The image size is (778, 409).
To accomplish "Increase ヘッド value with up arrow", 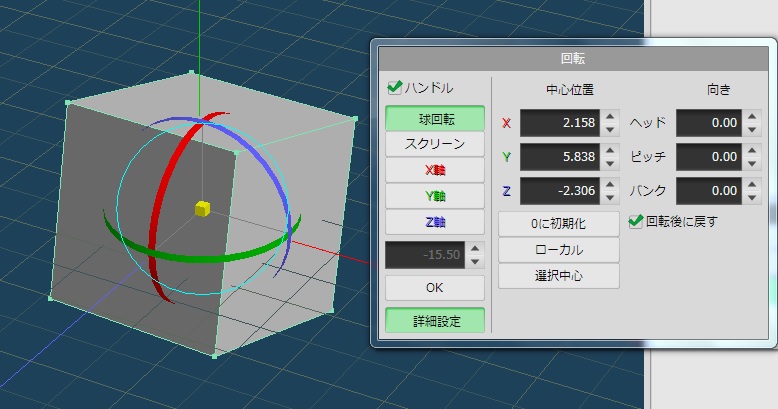I will [752, 117].
